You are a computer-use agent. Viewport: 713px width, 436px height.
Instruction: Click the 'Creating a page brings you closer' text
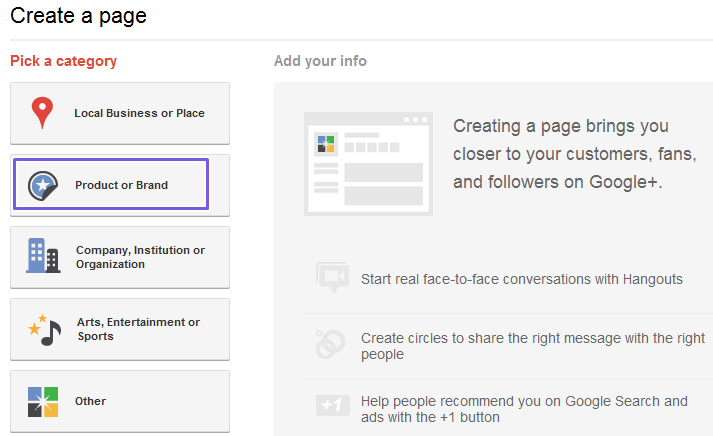(x=574, y=155)
